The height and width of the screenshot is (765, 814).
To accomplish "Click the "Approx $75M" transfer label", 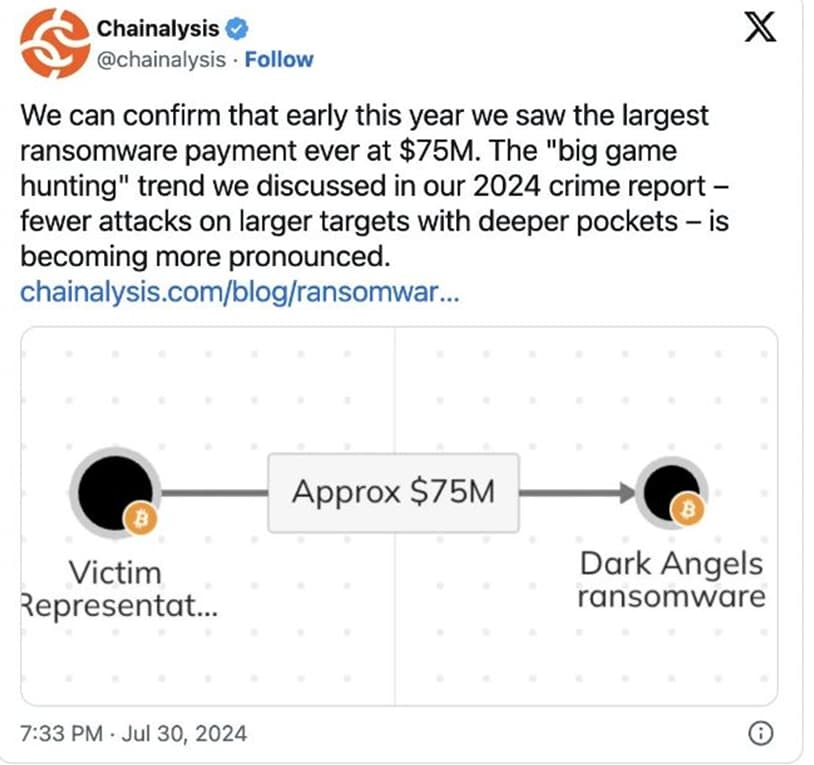I will coord(393,492).
